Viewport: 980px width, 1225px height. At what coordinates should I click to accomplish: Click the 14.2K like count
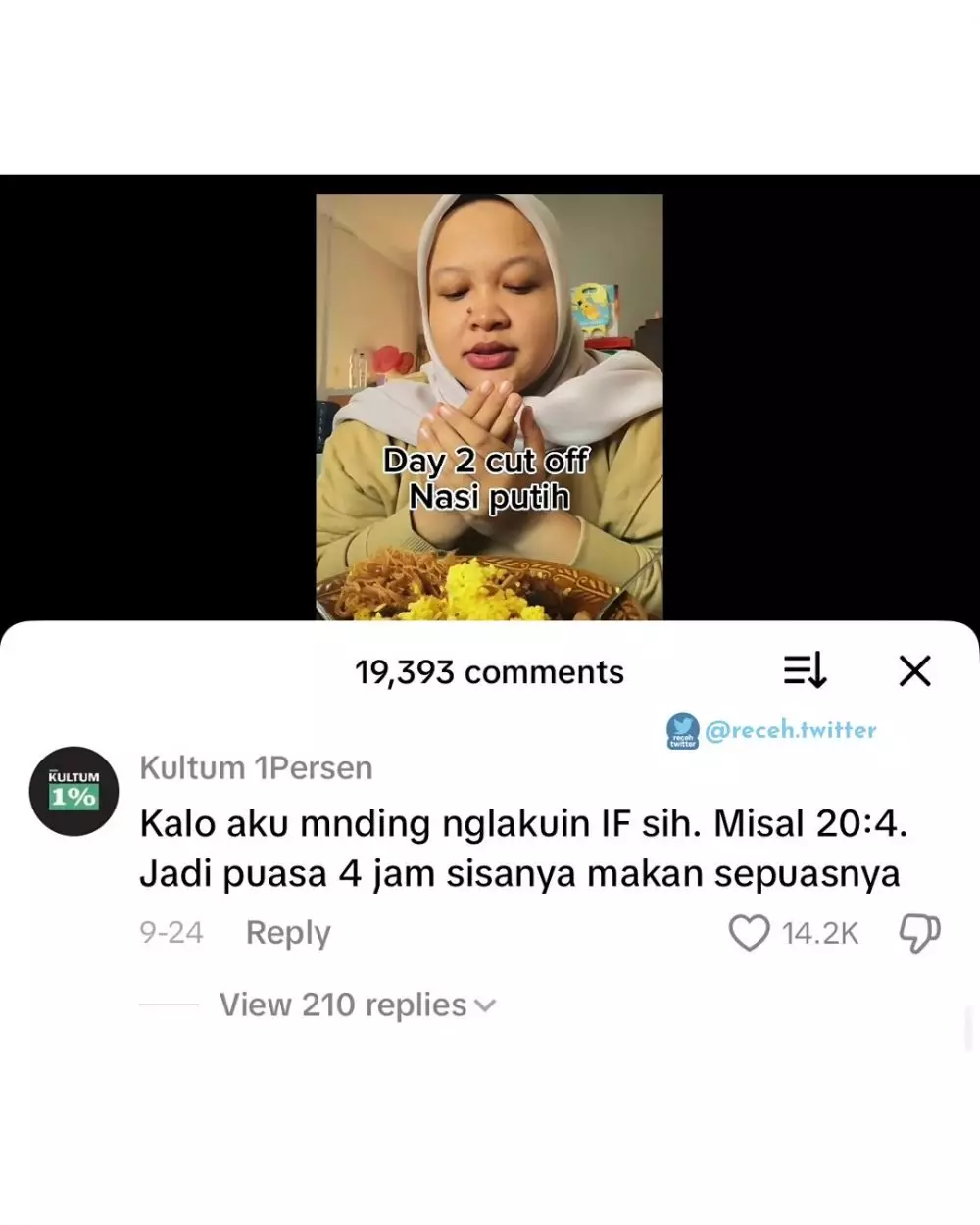pyautogui.click(x=820, y=934)
